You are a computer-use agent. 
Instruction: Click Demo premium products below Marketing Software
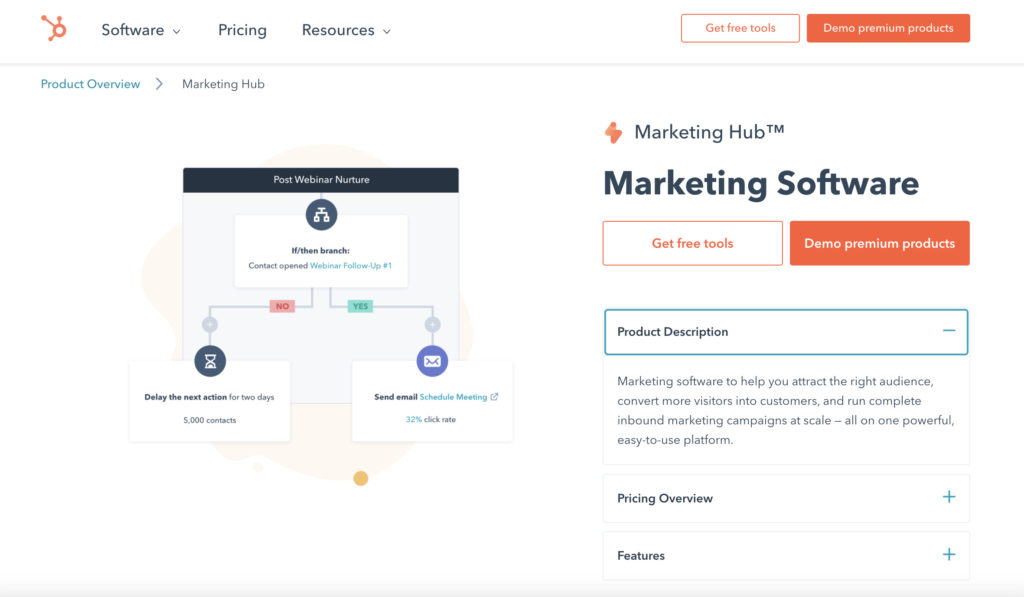880,243
